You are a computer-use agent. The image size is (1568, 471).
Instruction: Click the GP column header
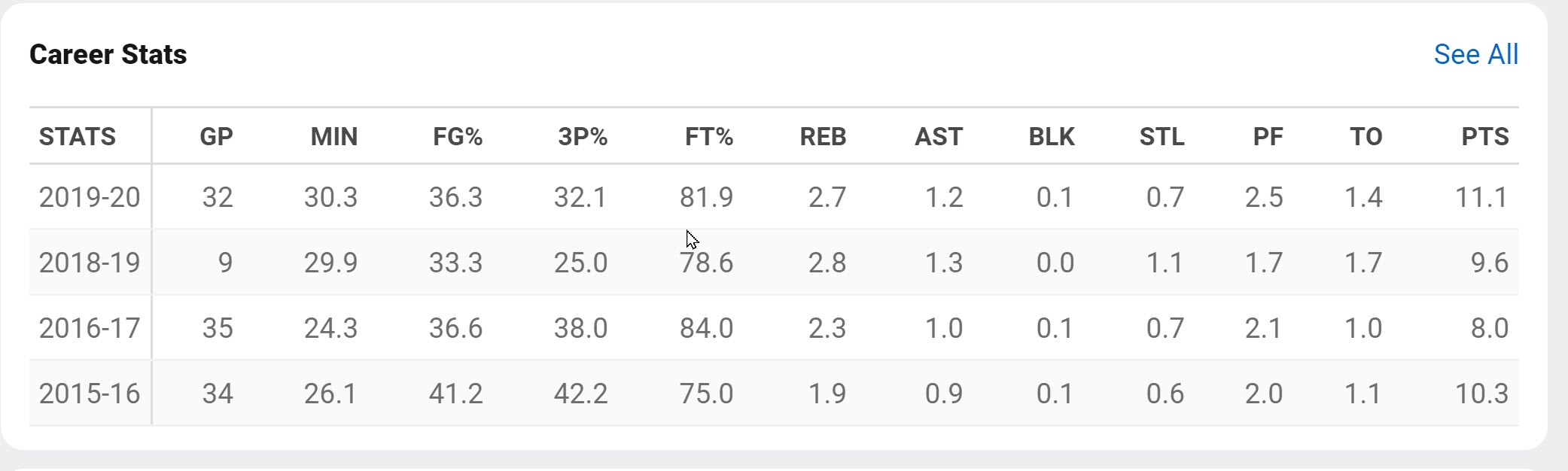click(216, 136)
